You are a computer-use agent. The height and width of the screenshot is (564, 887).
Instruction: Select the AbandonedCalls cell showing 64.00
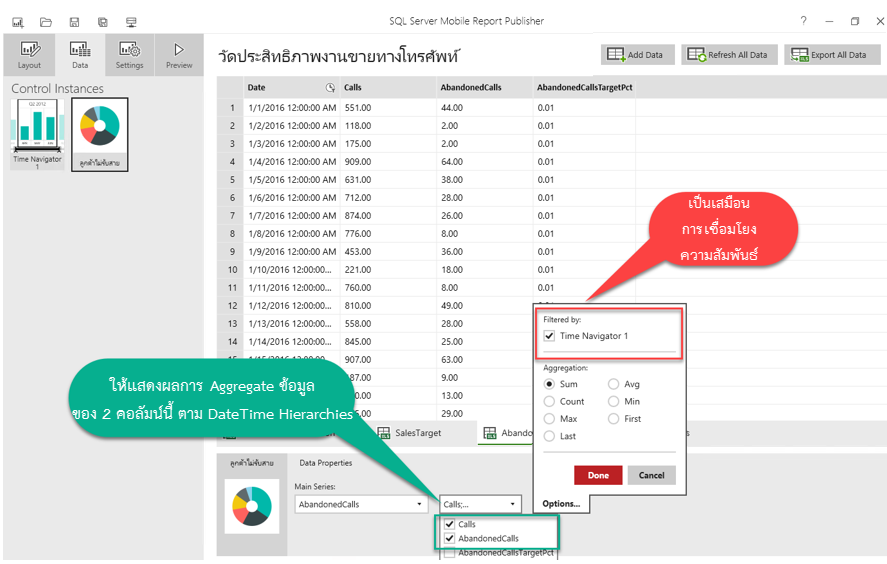pyautogui.click(x=484, y=162)
